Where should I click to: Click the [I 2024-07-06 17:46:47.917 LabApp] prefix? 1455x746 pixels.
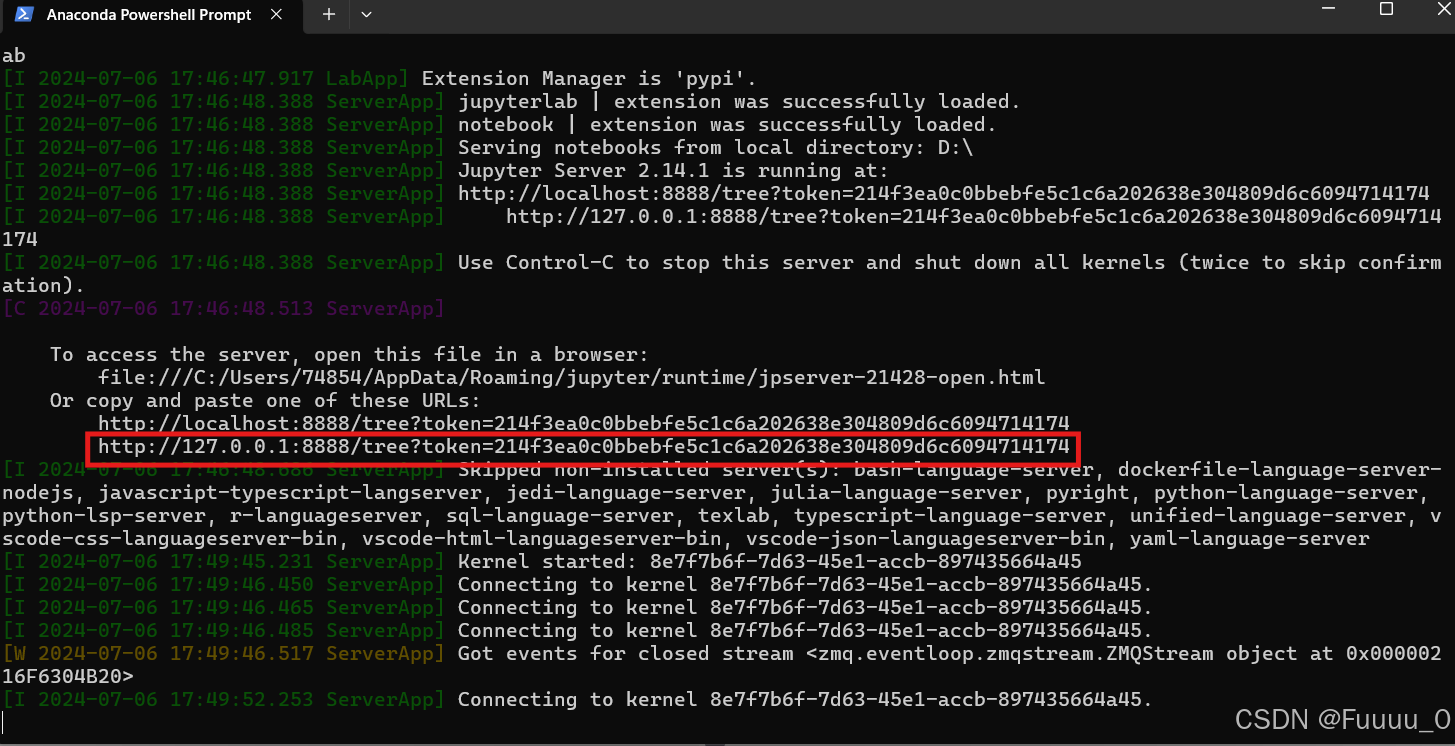(206, 78)
